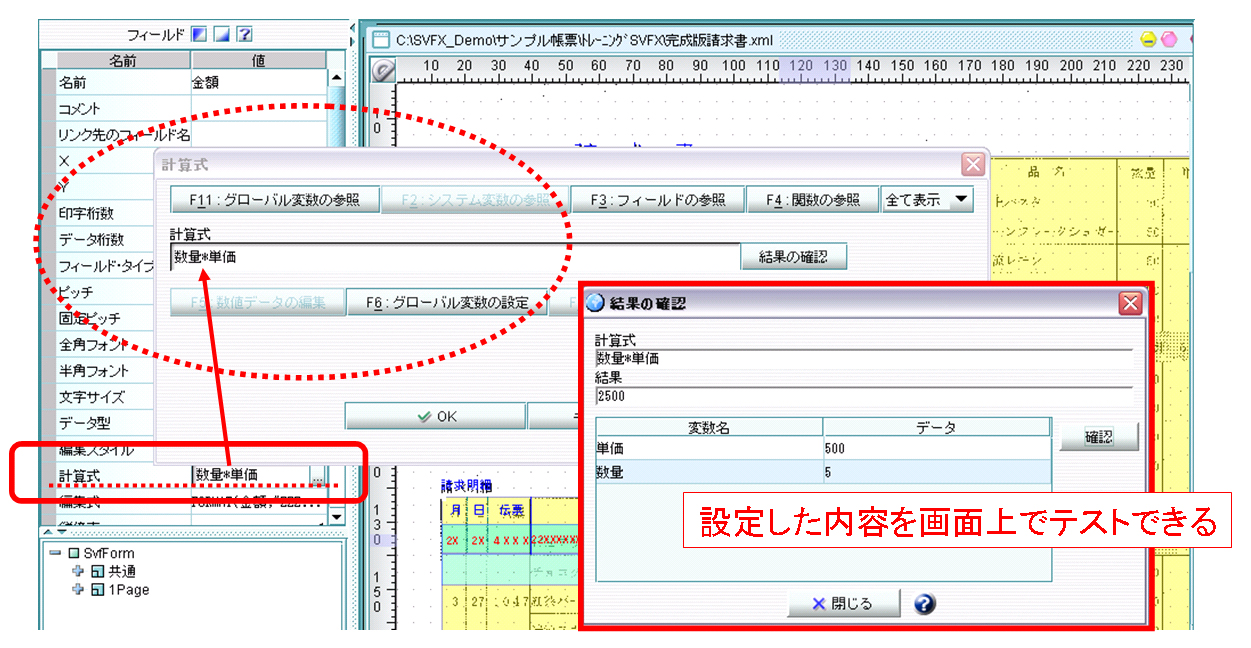
Task: Select the データ桁数 property row
Action: coord(104,239)
